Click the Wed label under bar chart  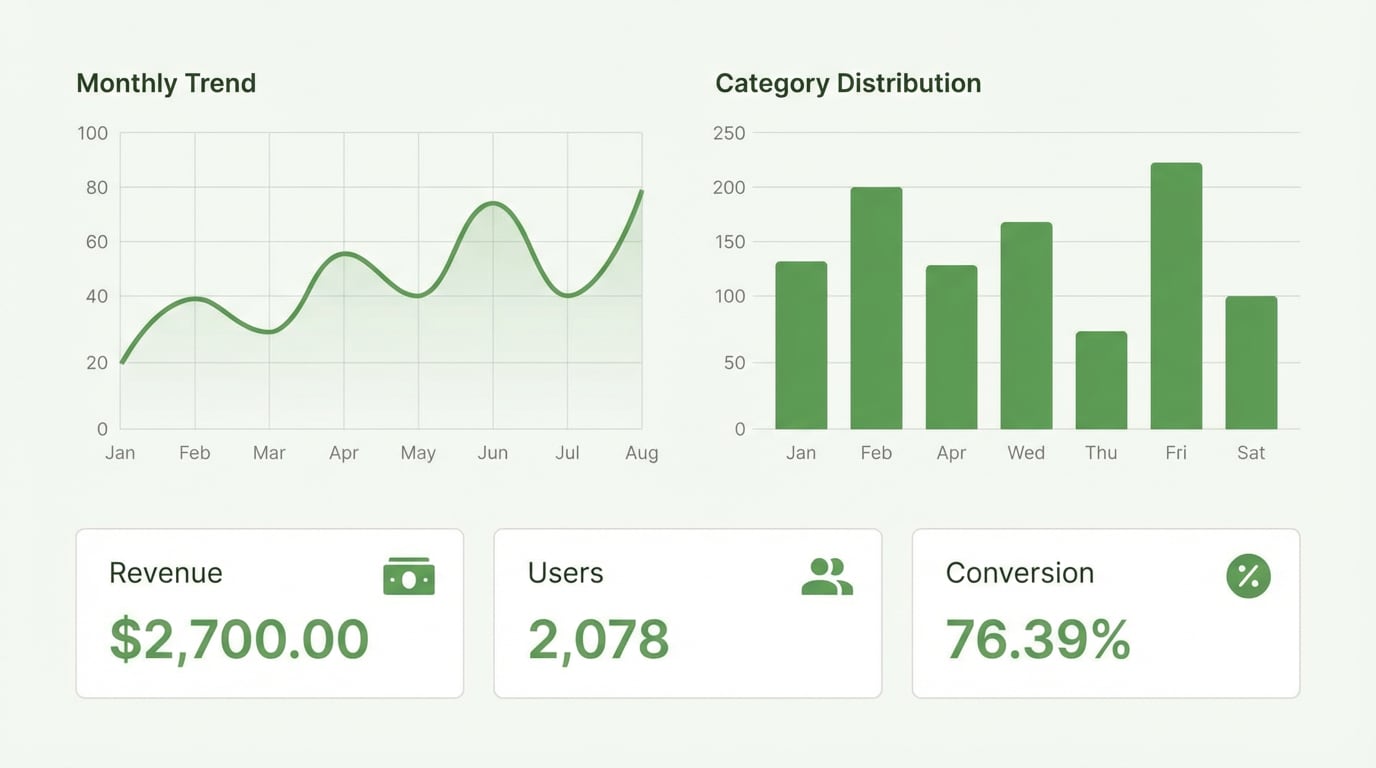point(1025,452)
